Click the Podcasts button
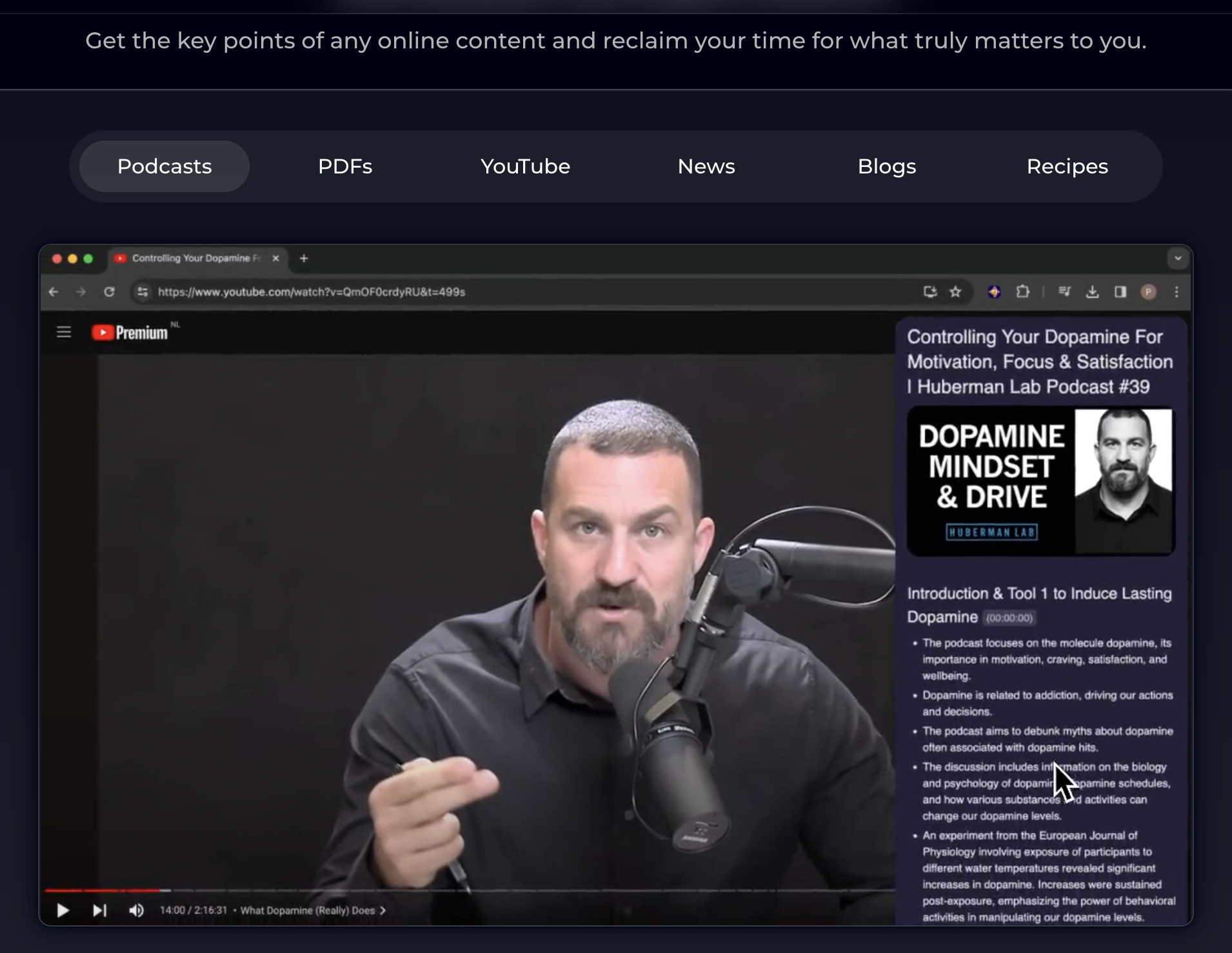Screen dimensions: 1232x953 pos(164,166)
